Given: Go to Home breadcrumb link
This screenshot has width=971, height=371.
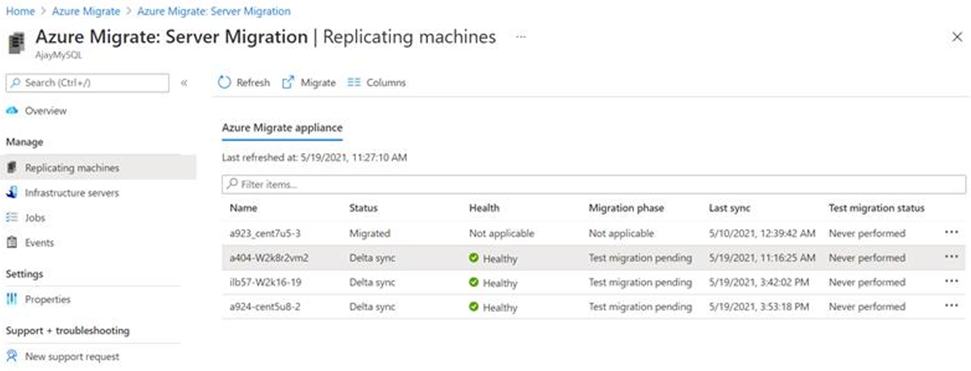Looking at the screenshot, I should [x=20, y=11].
